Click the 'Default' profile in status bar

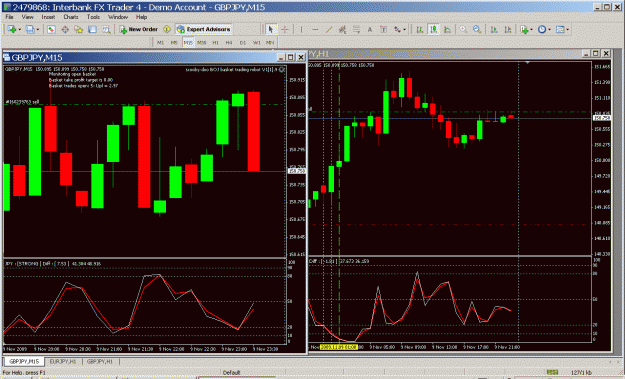pyautogui.click(x=232, y=373)
